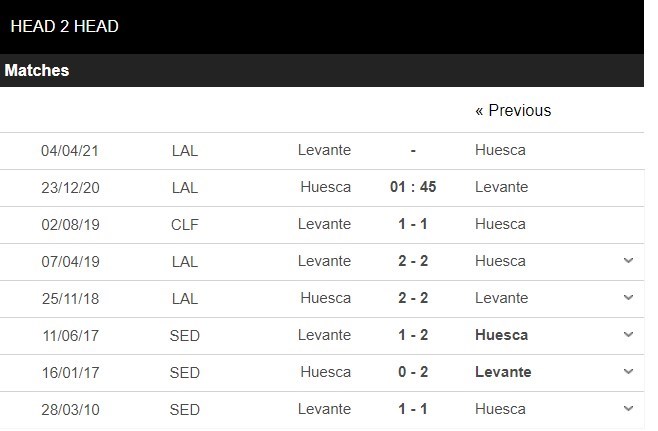Open the HEAD 2 HEAD header

tap(65, 27)
